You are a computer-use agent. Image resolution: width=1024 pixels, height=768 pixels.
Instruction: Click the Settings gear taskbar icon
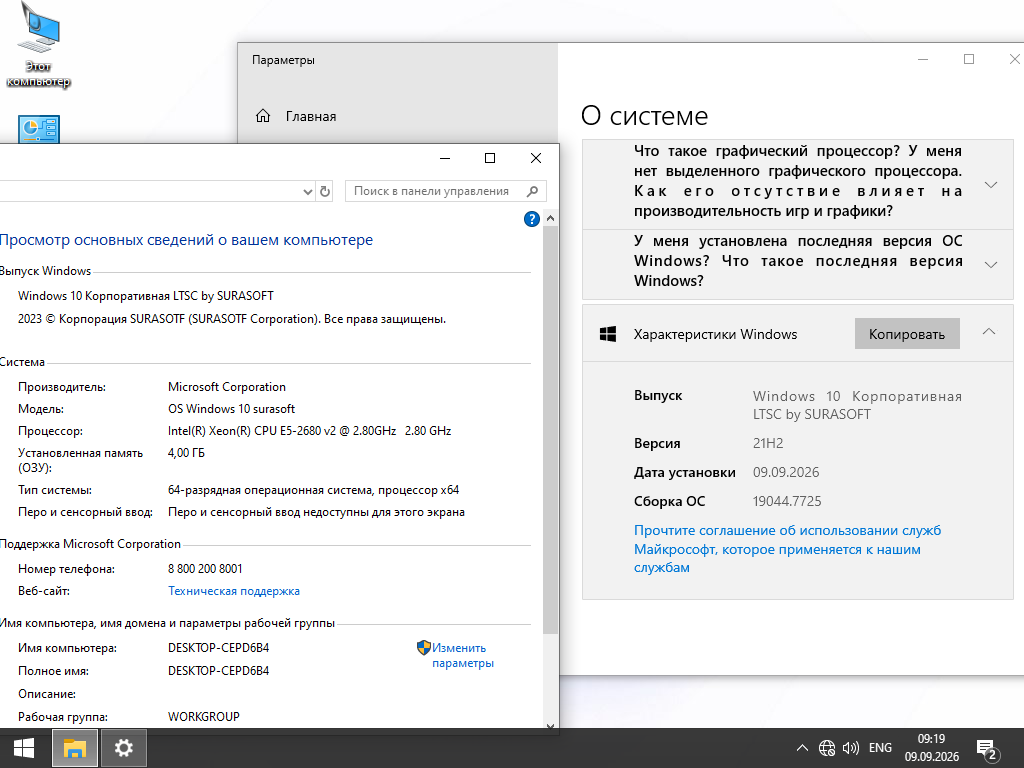(123, 748)
